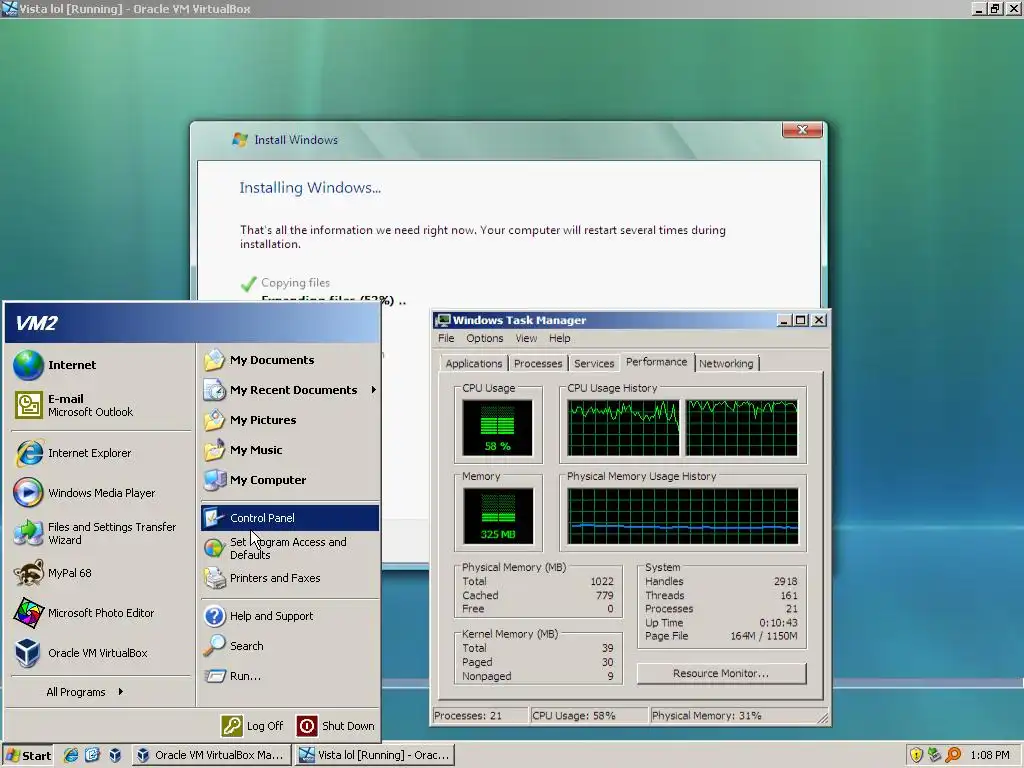The image size is (1024, 768).
Task: Click the 1:08 PM clock
Action: coord(989,755)
